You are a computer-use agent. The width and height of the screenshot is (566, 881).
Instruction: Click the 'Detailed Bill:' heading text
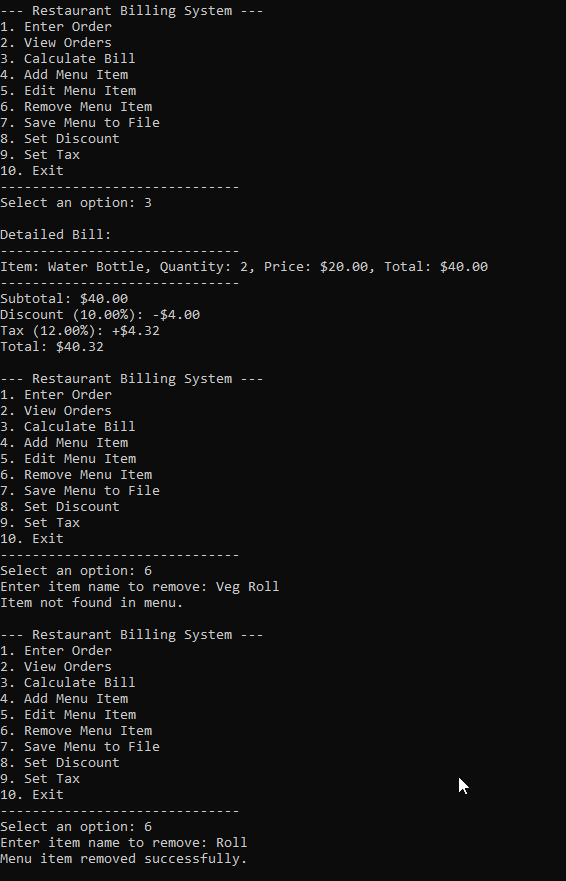click(56, 235)
